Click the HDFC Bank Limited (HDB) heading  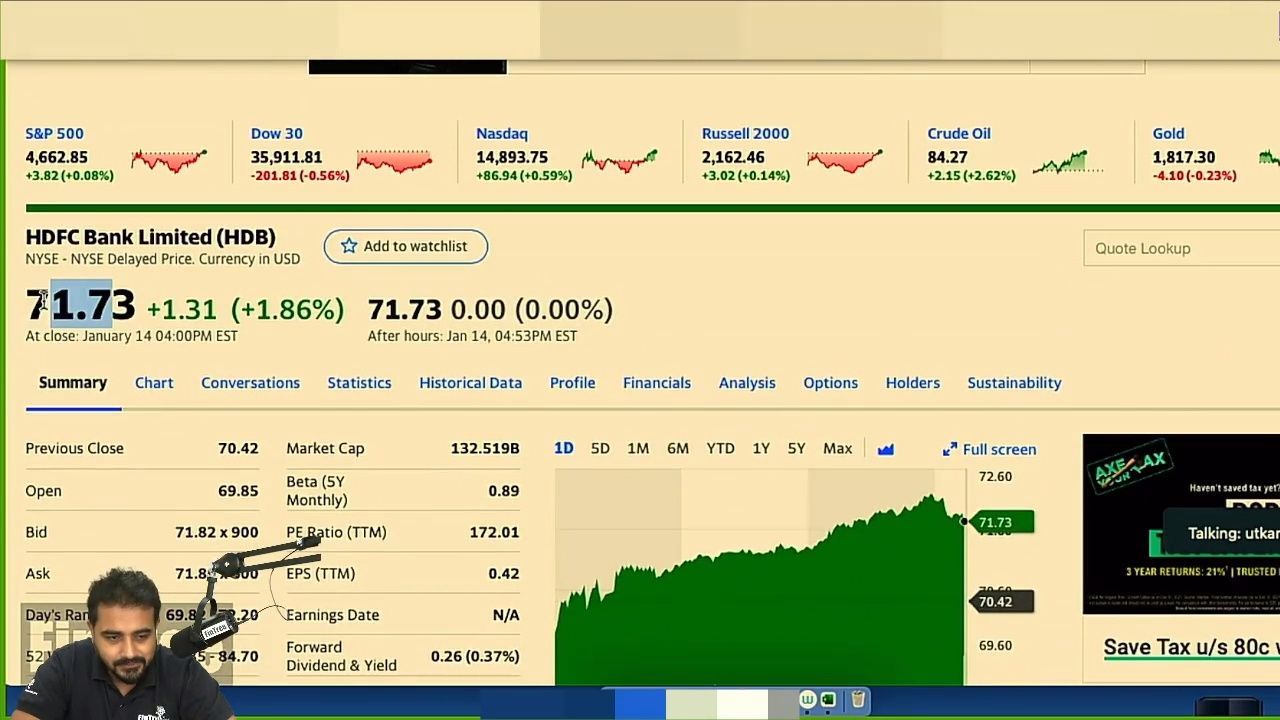150,238
